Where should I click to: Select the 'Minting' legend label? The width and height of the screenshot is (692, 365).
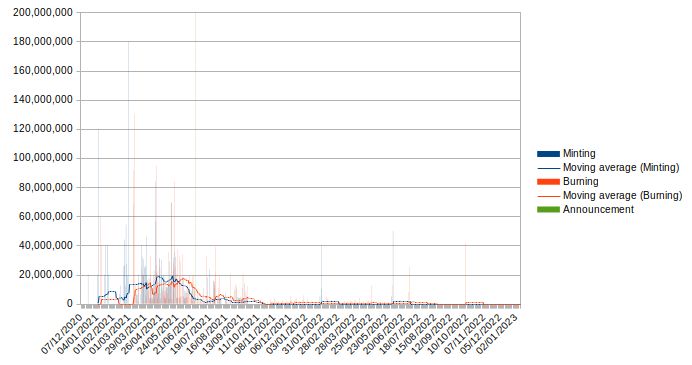(579, 154)
